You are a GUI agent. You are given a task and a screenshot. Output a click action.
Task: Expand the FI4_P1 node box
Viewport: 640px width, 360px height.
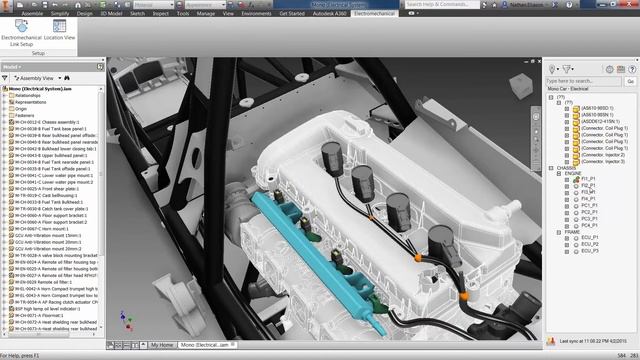point(567,199)
